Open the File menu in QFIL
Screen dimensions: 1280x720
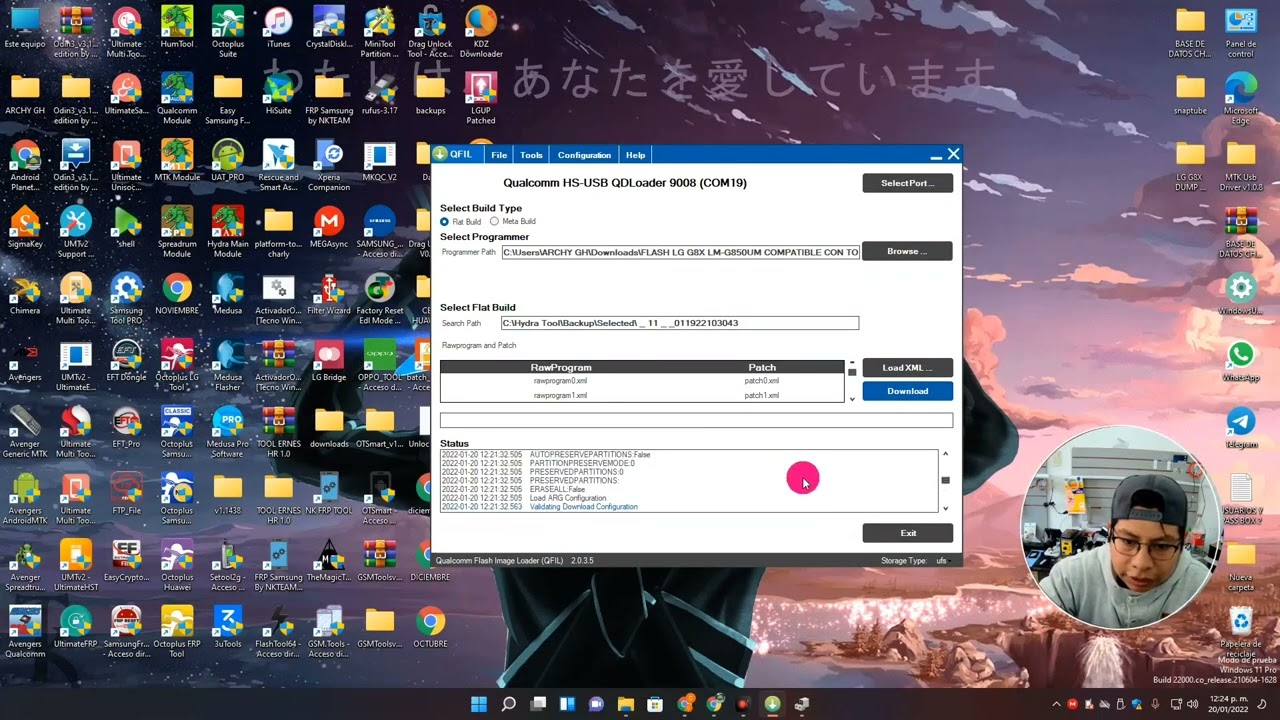[499, 155]
